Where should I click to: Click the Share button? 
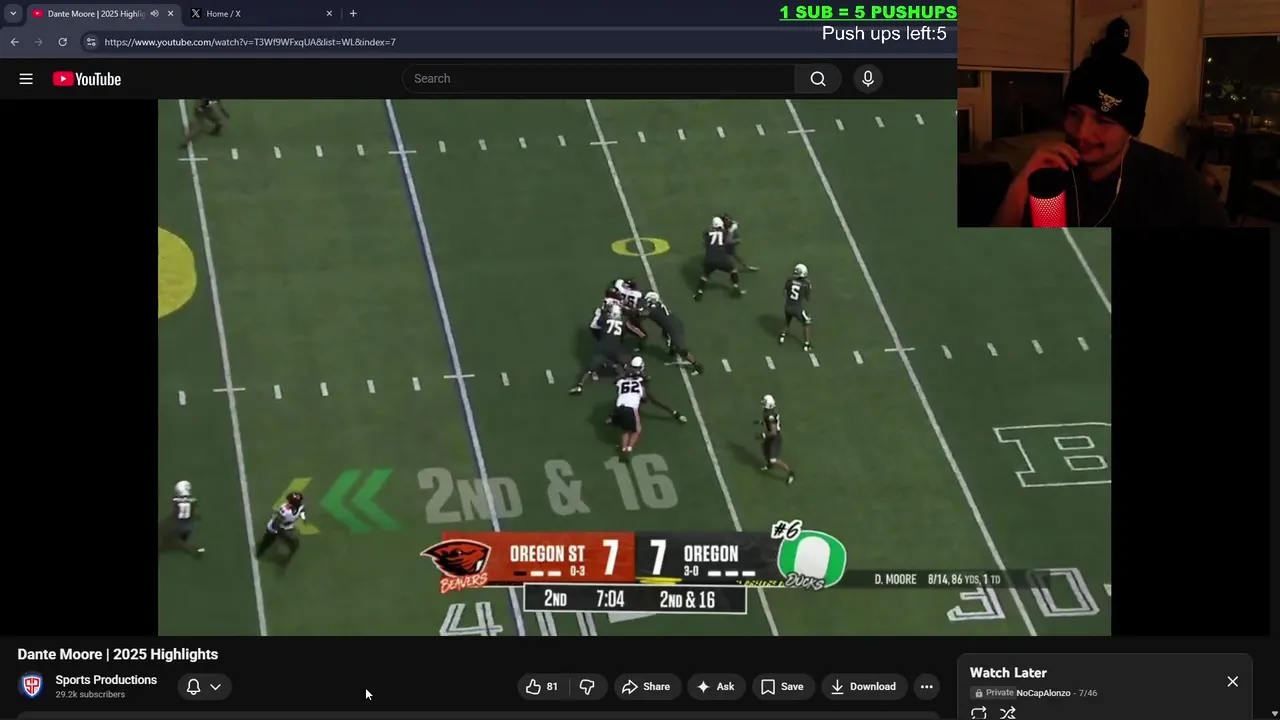(x=645, y=686)
